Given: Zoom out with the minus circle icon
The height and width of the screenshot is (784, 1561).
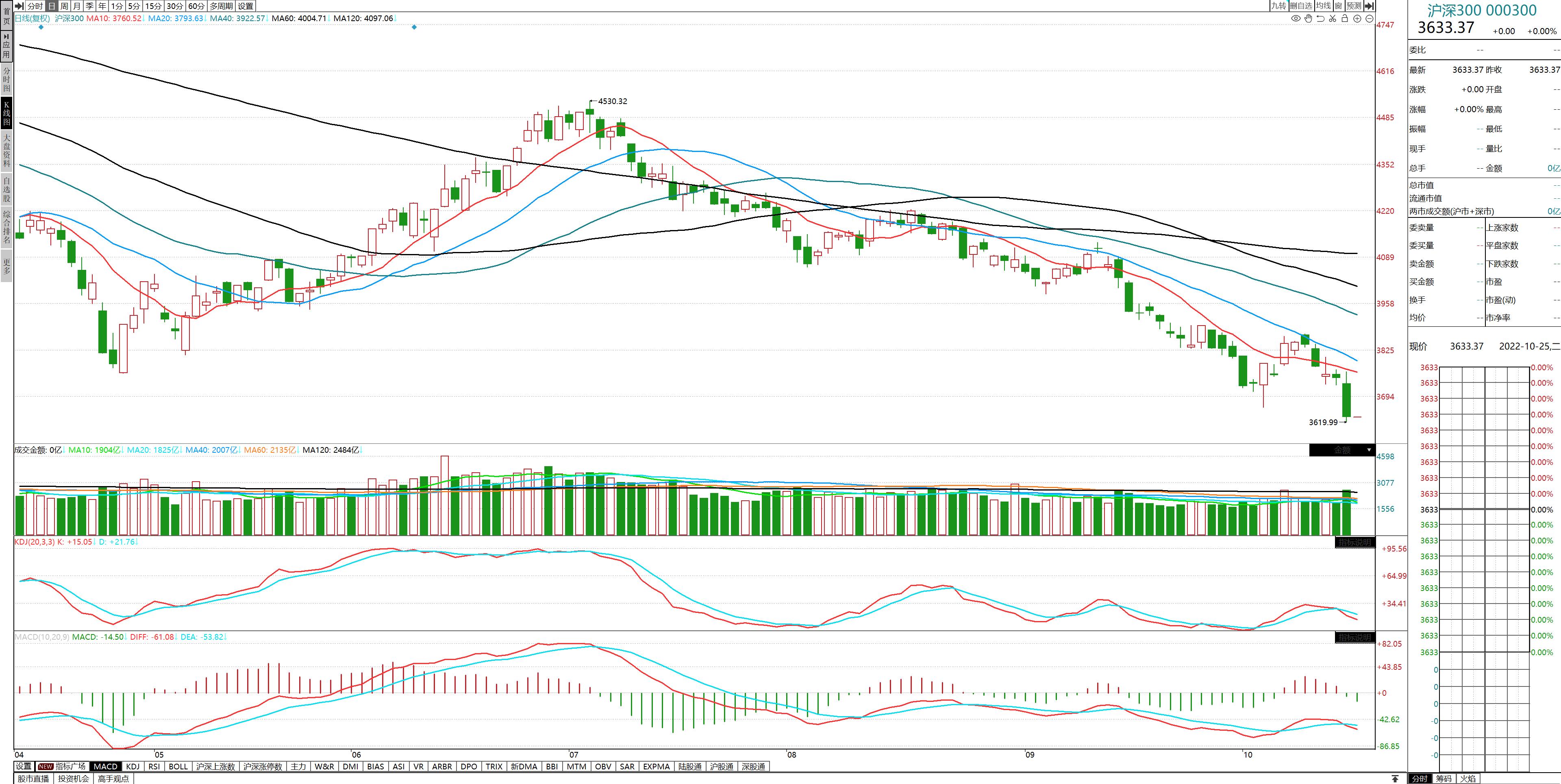Looking at the screenshot, I should tap(1369, 19).
